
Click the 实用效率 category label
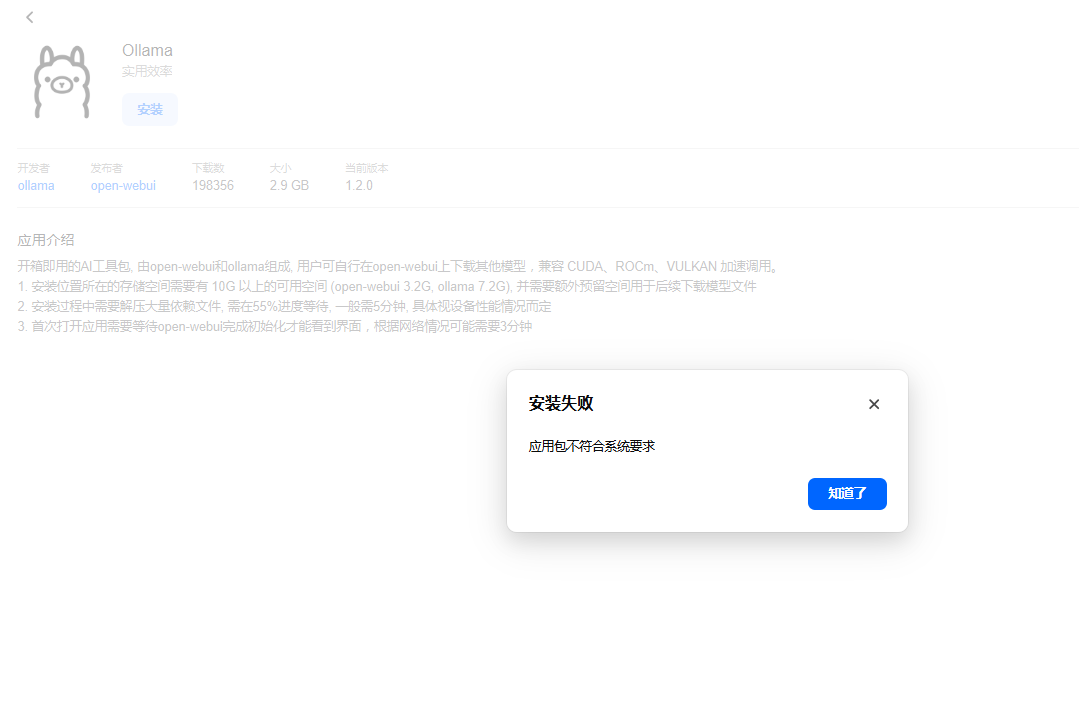(147, 71)
